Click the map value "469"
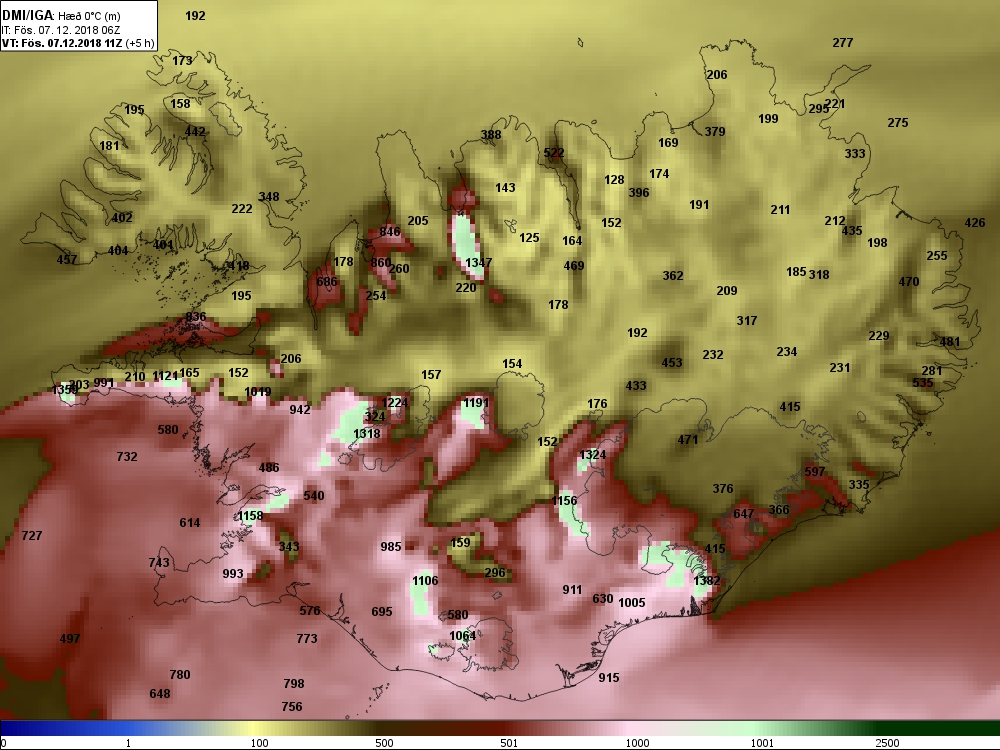This screenshot has height=750, width=1000. (573, 265)
